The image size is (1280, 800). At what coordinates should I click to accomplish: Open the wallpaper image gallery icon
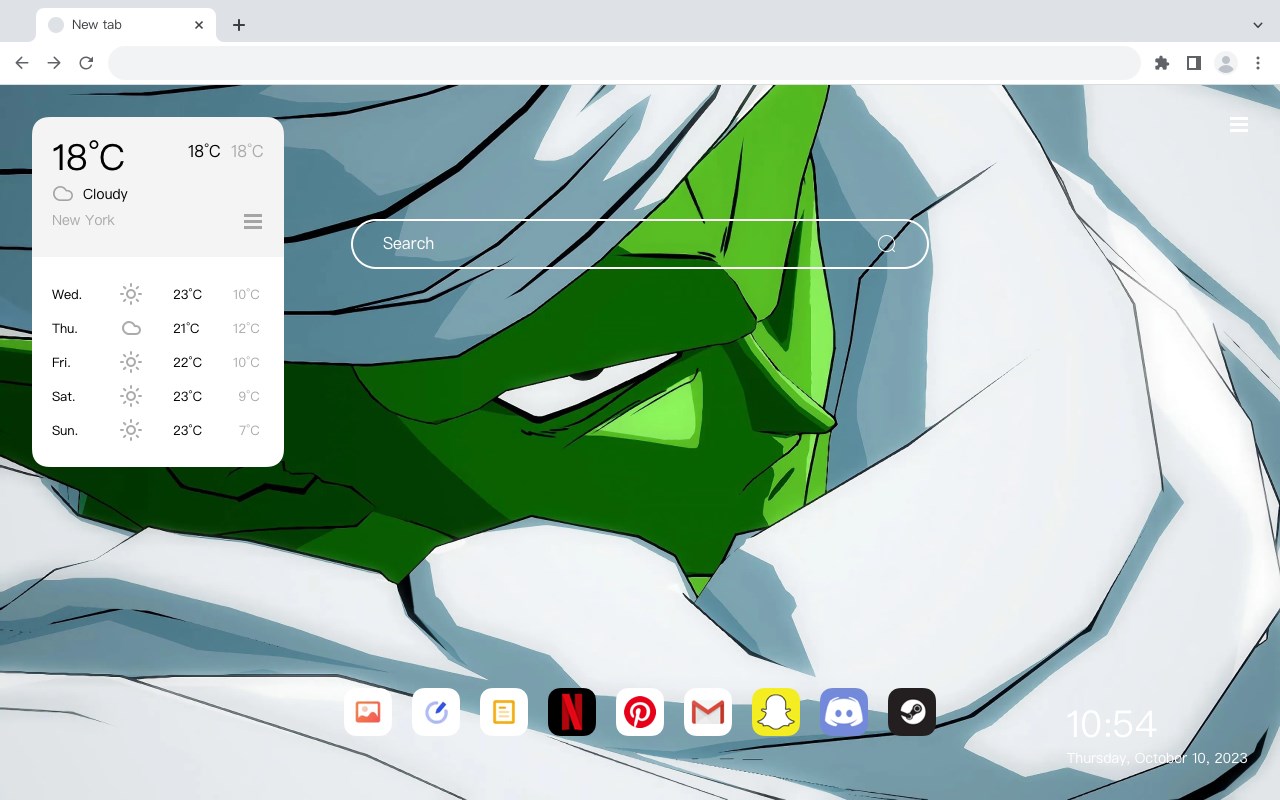coord(368,712)
